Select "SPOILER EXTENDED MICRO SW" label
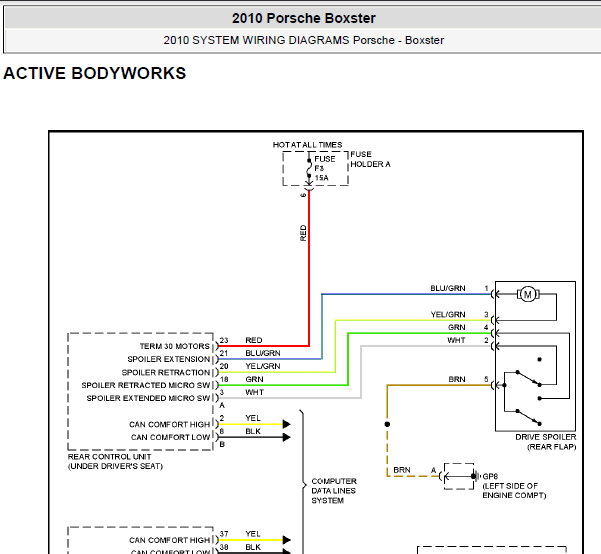601x554 pixels. click(x=148, y=398)
